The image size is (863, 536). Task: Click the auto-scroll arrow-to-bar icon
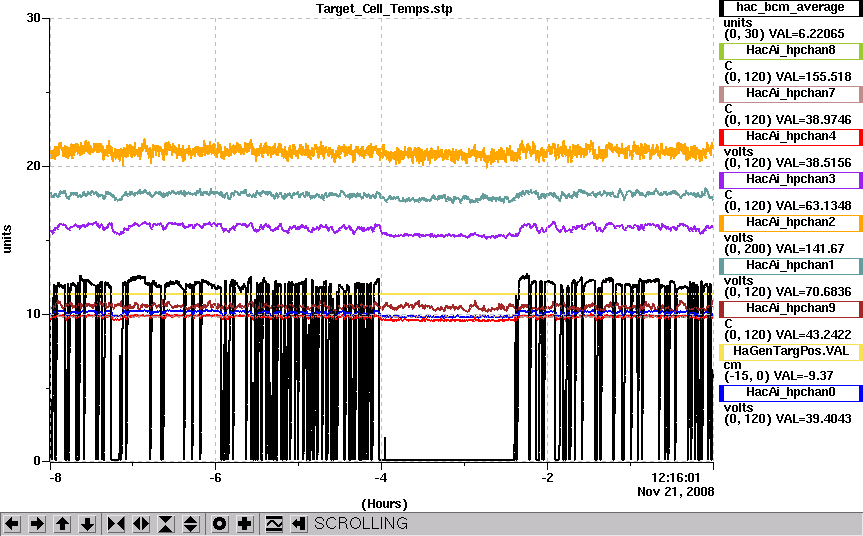[298, 523]
